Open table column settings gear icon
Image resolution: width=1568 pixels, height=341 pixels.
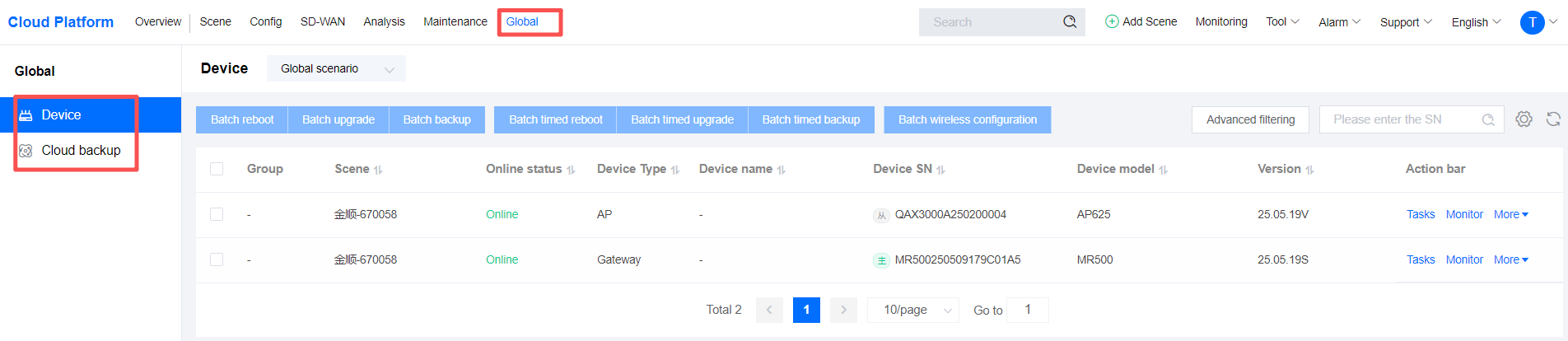click(1524, 119)
